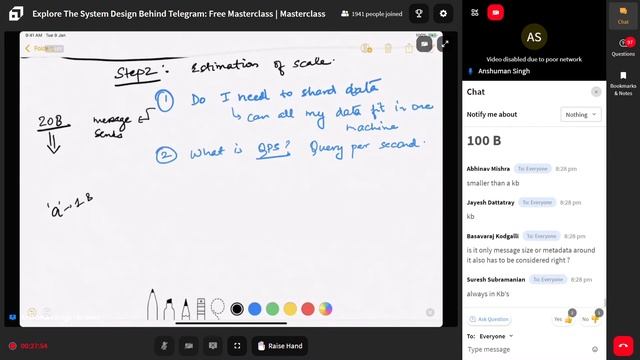Click Suresh Subramanian's name in chat

(x=496, y=280)
